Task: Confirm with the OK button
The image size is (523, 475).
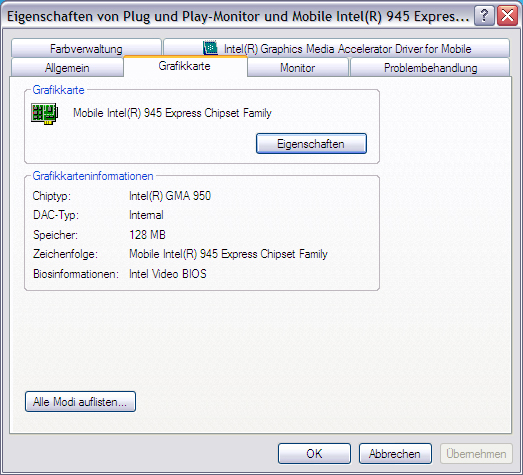Action: coord(314,454)
